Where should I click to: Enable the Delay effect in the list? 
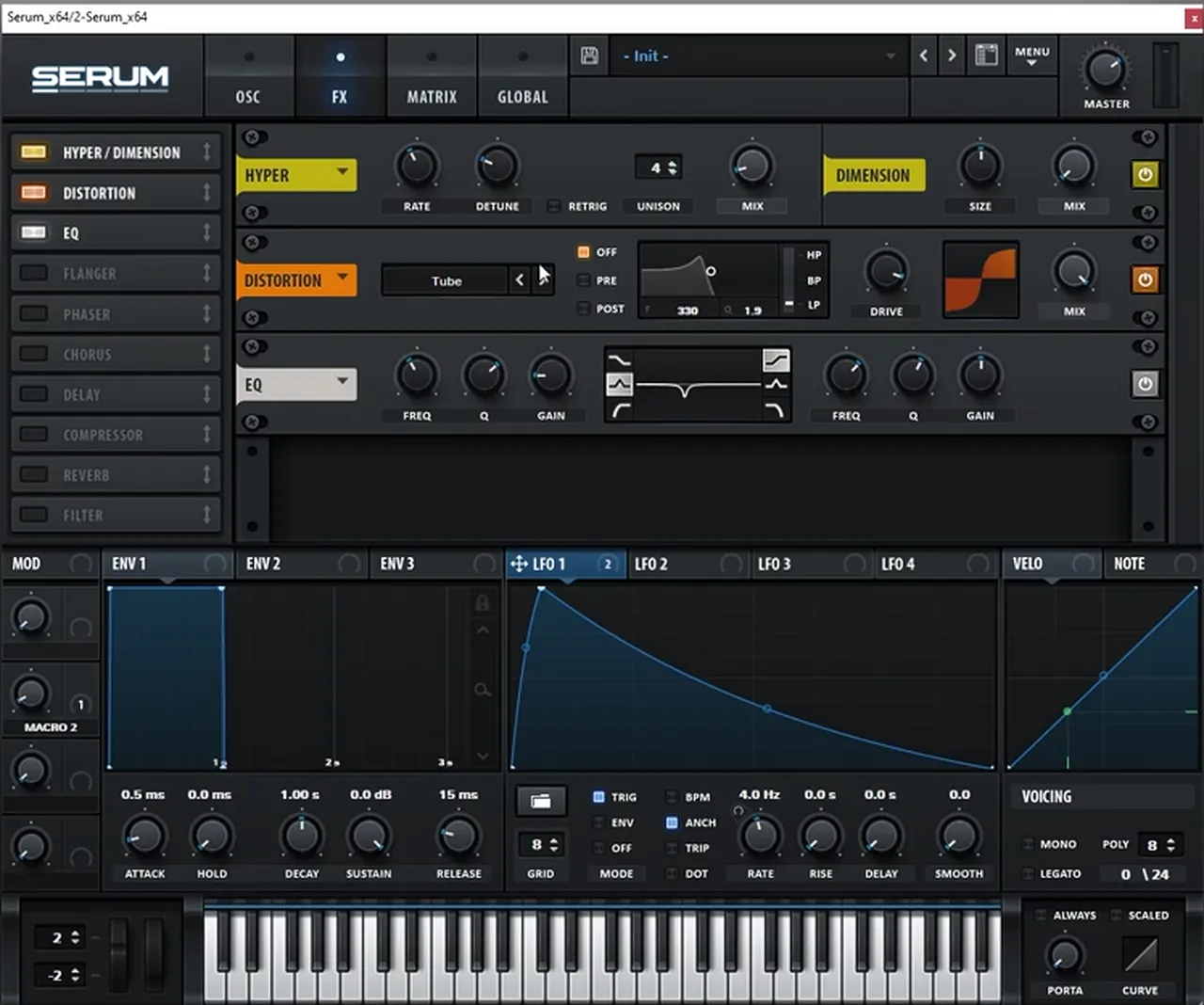pos(34,394)
